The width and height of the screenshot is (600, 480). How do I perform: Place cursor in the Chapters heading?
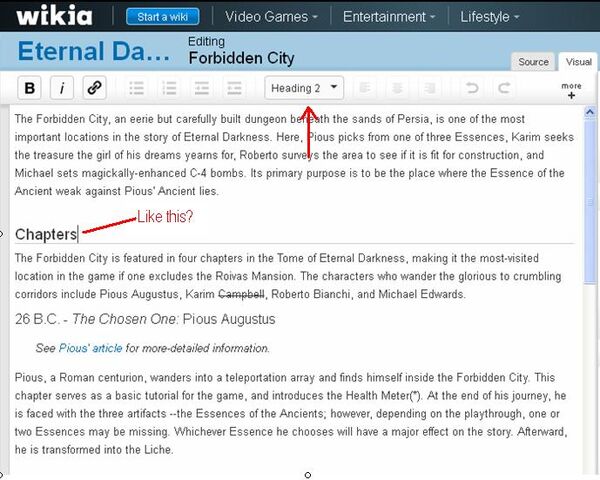[46, 234]
